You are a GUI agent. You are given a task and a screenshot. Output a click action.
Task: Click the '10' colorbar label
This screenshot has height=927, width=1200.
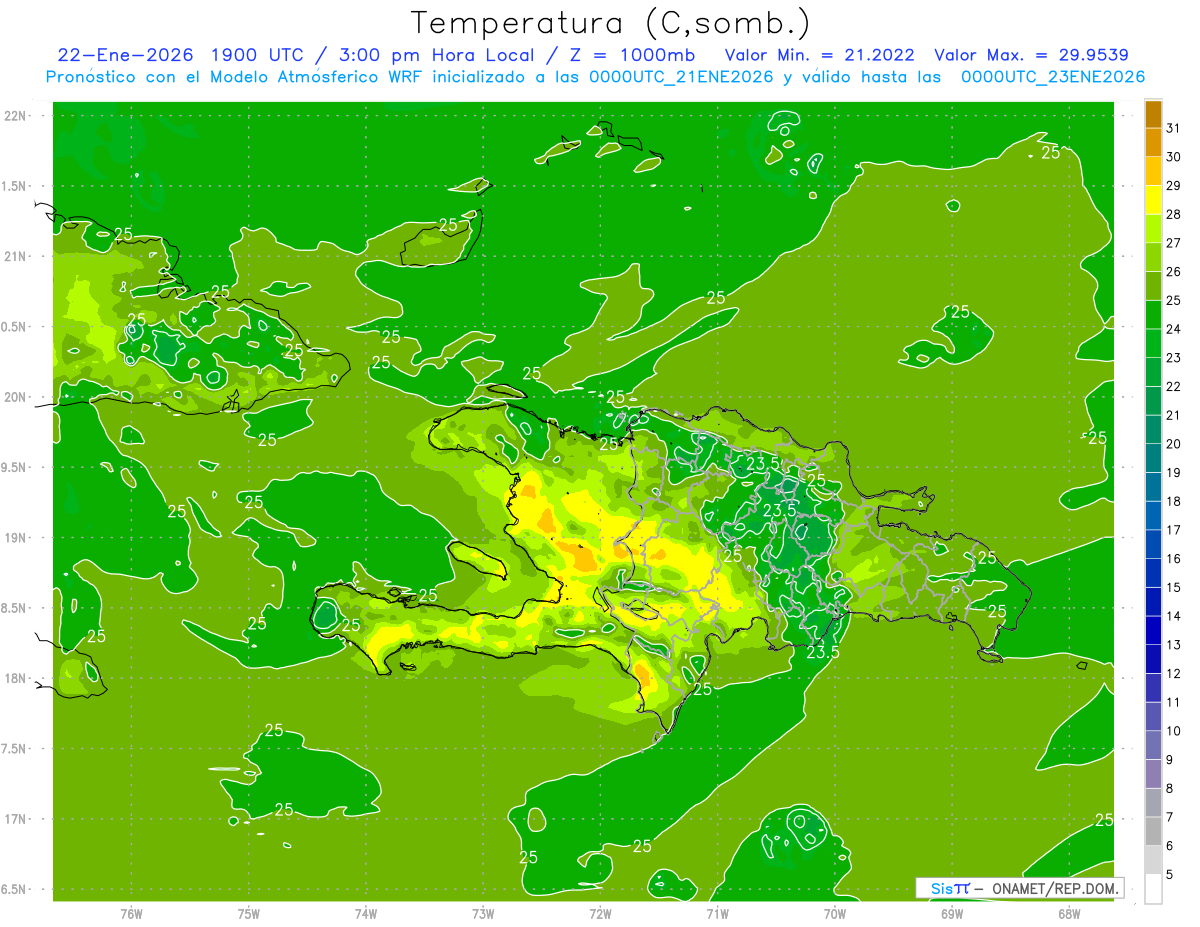1174,731
